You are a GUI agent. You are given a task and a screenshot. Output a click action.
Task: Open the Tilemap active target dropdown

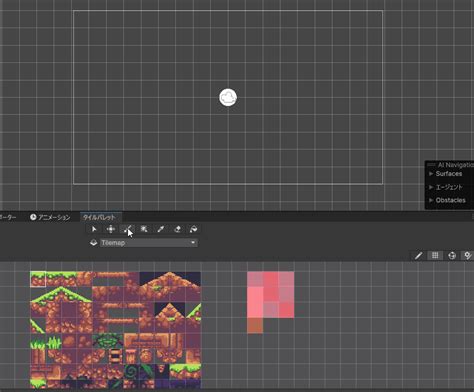point(149,243)
